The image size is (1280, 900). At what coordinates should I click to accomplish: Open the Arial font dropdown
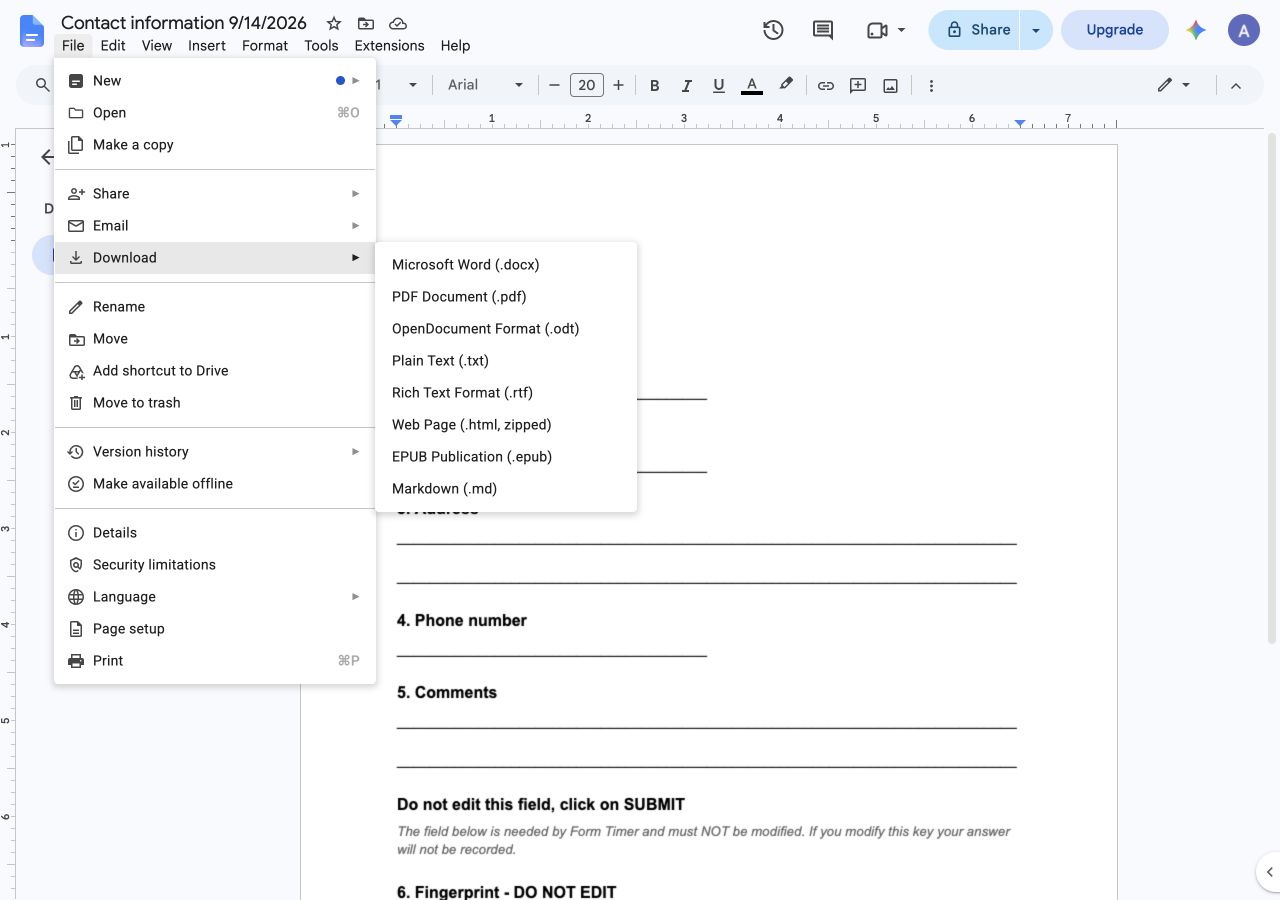[485, 86]
